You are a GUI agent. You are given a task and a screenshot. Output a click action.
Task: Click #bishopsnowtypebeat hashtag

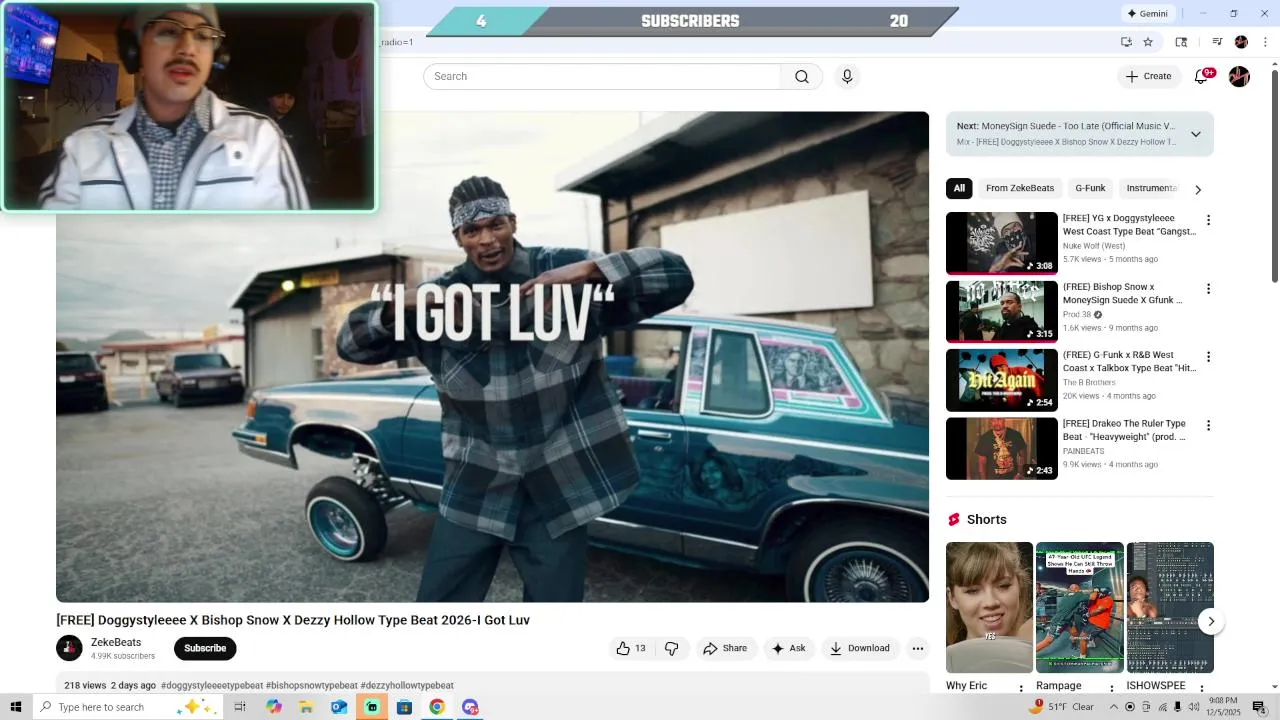coord(312,686)
